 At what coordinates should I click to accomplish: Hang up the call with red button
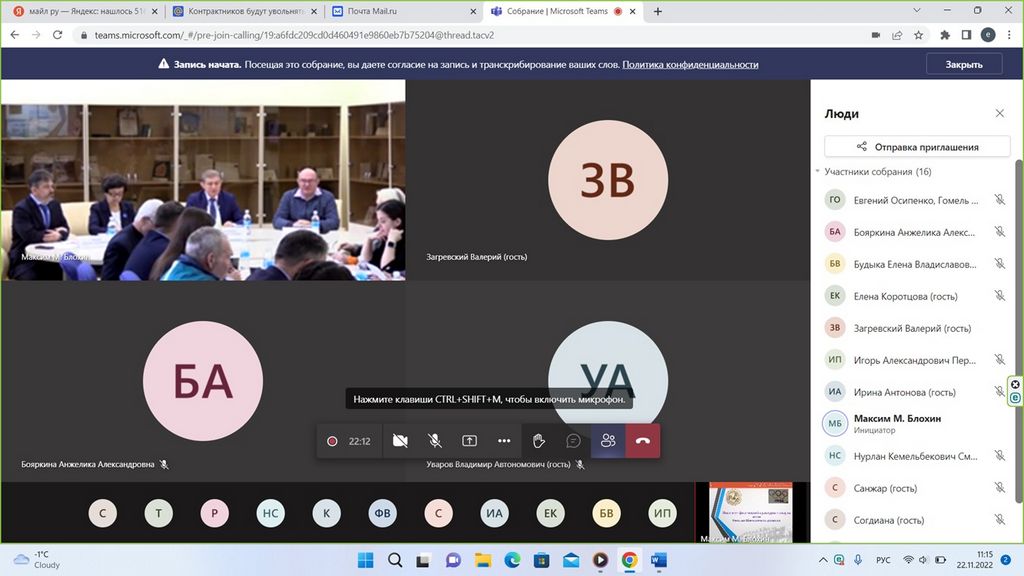tap(643, 441)
